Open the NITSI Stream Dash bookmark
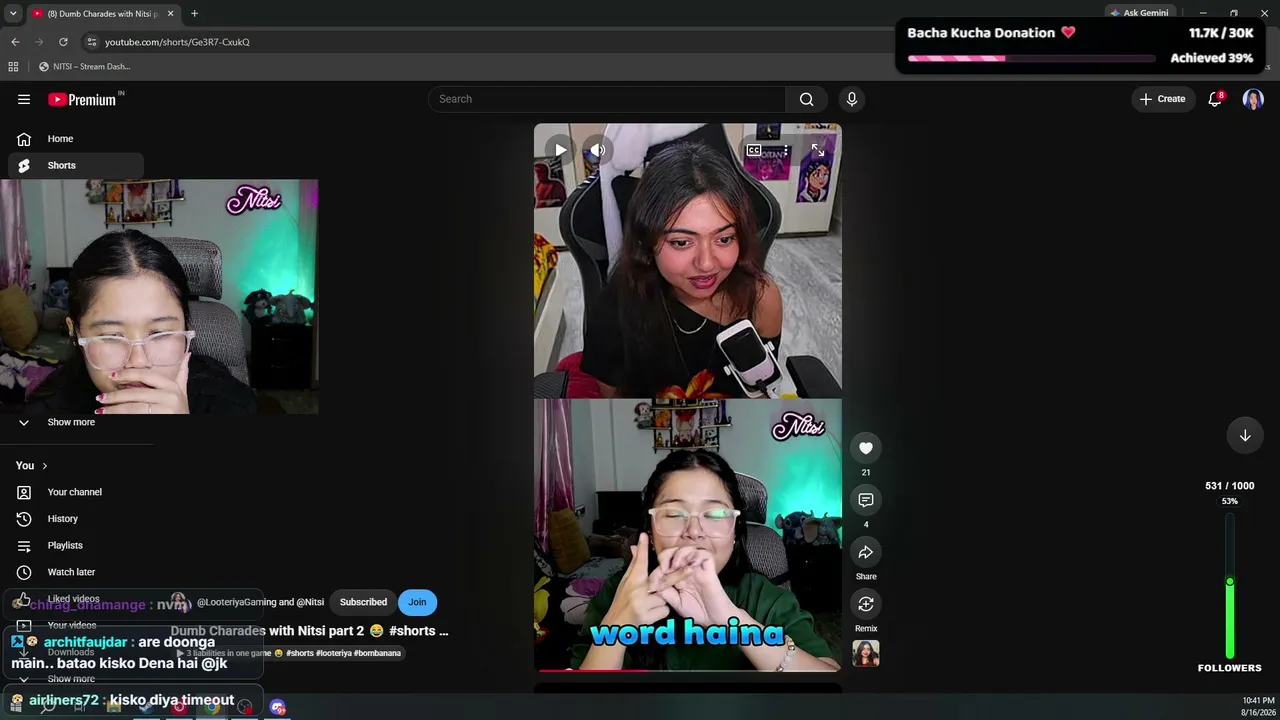The height and width of the screenshot is (720, 1280). pos(85,67)
